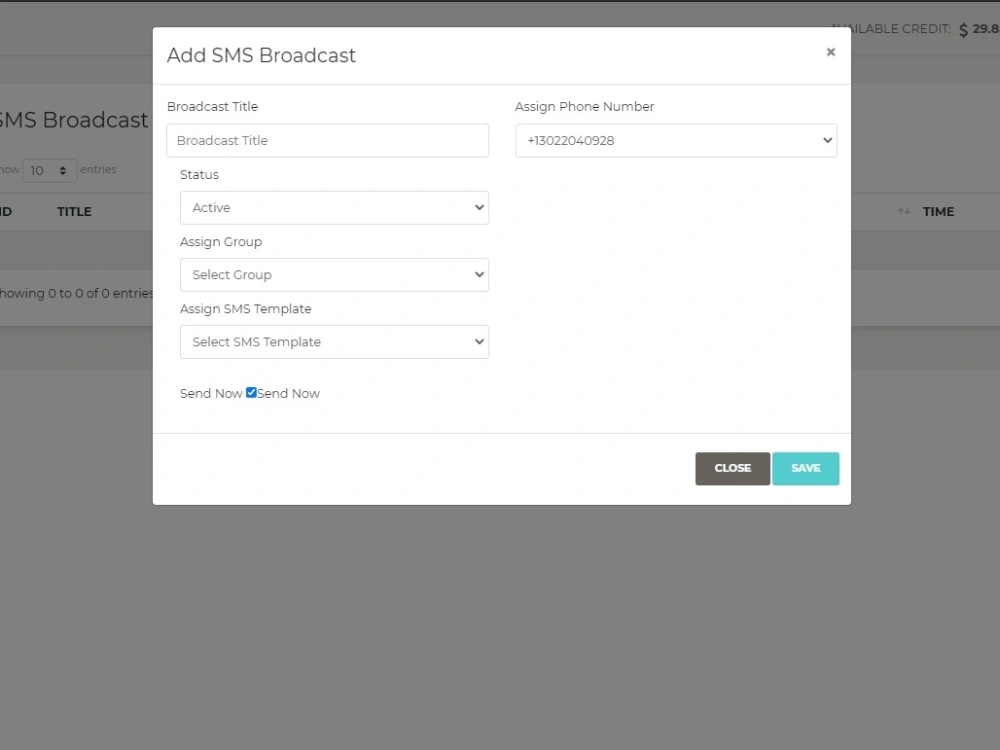Click the Add SMS Broadcast dialog title
This screenshot has height=750, width=1000.
coord(261,55)
